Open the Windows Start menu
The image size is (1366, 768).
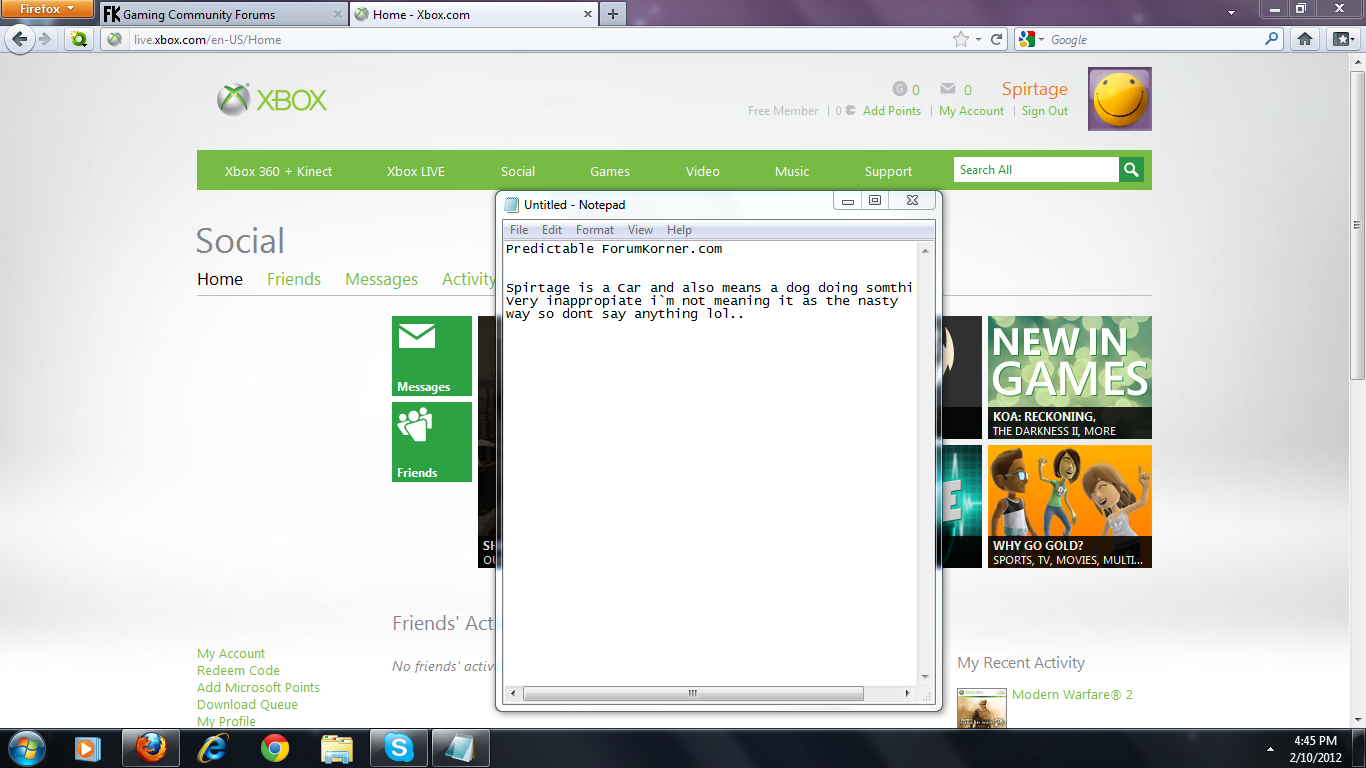(25, 748)
